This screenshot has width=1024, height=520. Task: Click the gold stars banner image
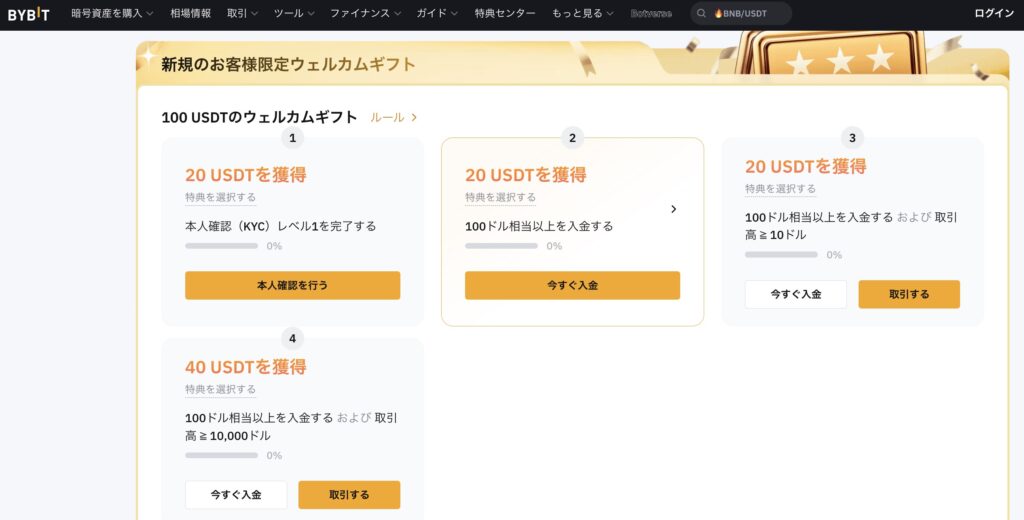(838, 55)
